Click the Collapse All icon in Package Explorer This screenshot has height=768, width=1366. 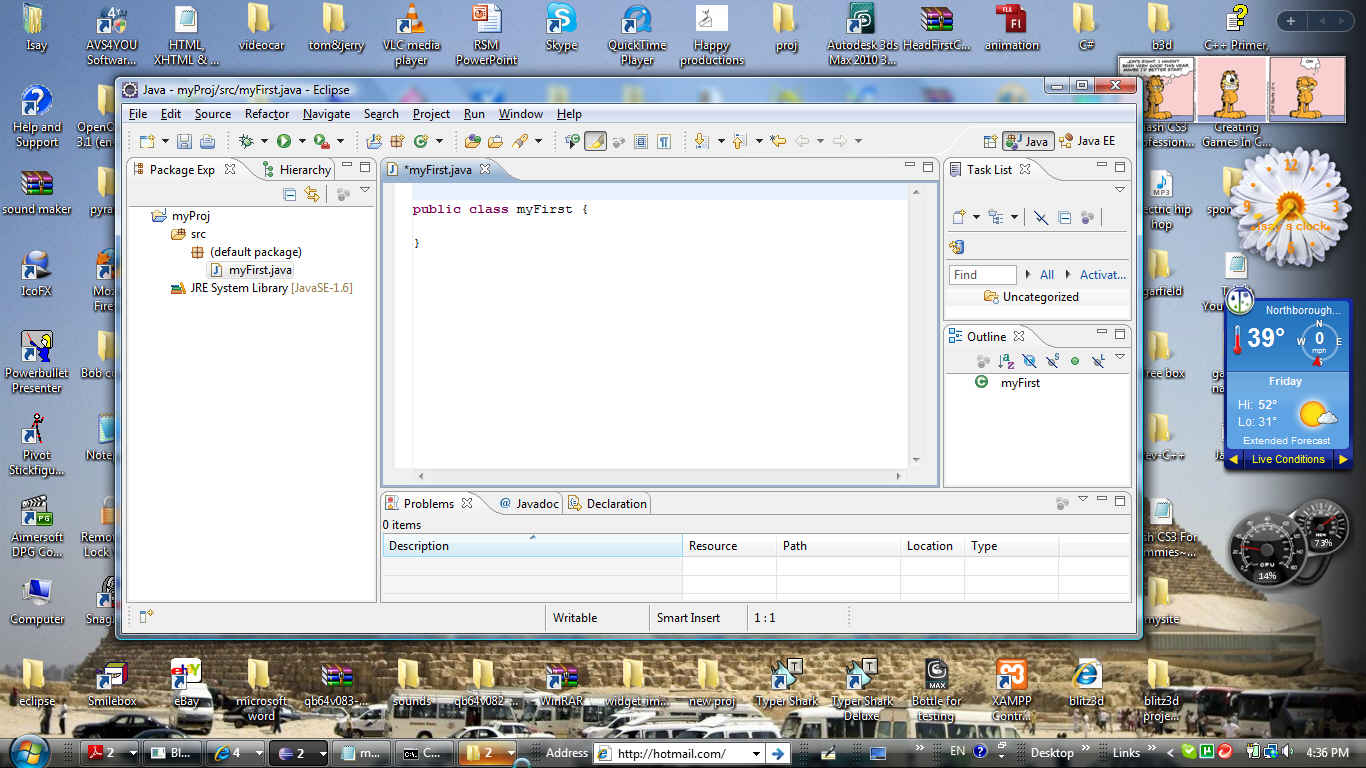click(x=290, y=195)
